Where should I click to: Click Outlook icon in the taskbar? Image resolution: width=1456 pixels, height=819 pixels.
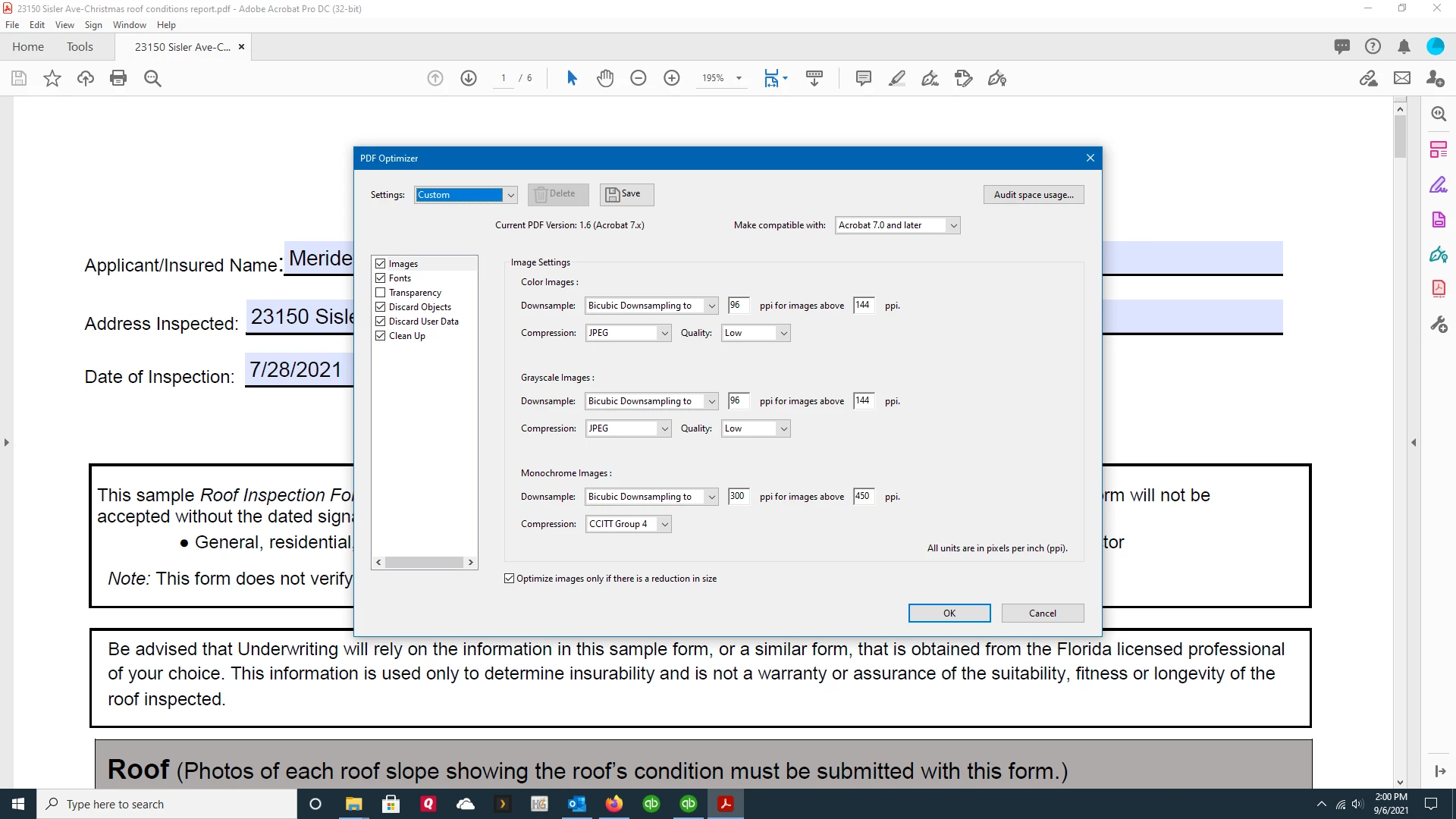click(x=576, y=804)
